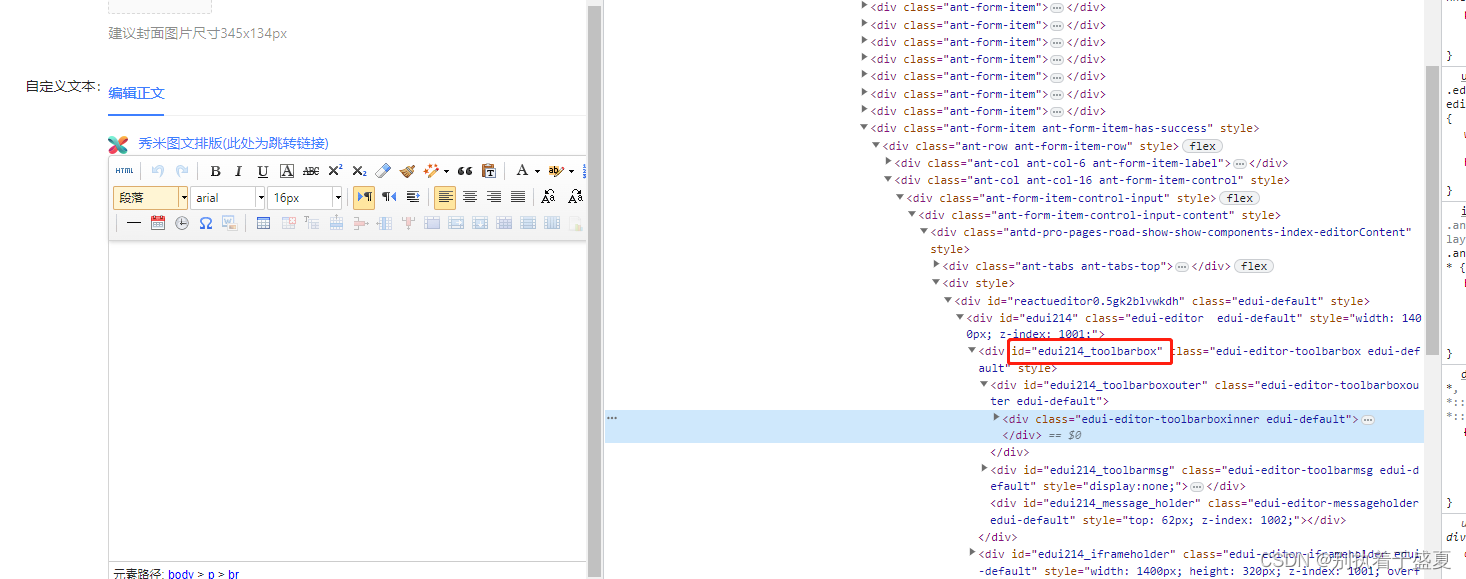Expand the edui214_toolbarboxouter div node
Viewport: 1466px width, 579px height.
pos(984,384)
